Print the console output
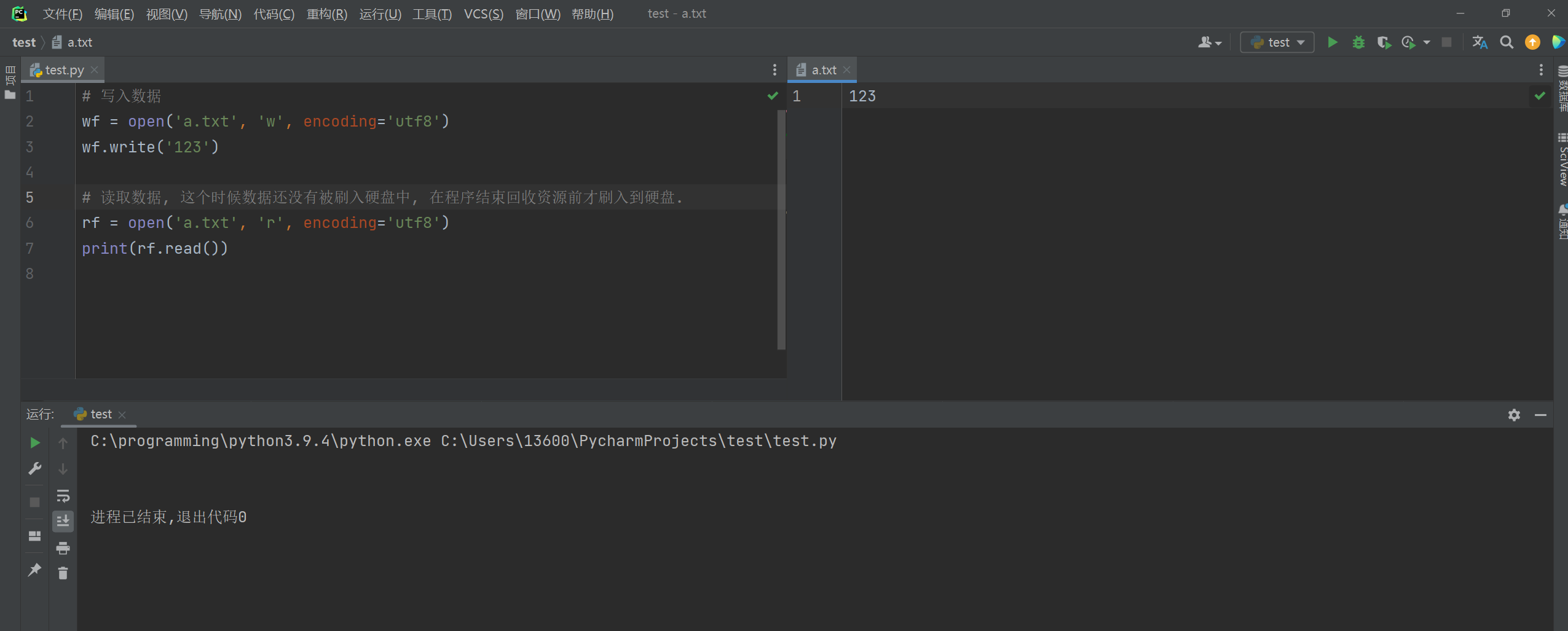 click(x=63, y=547)
